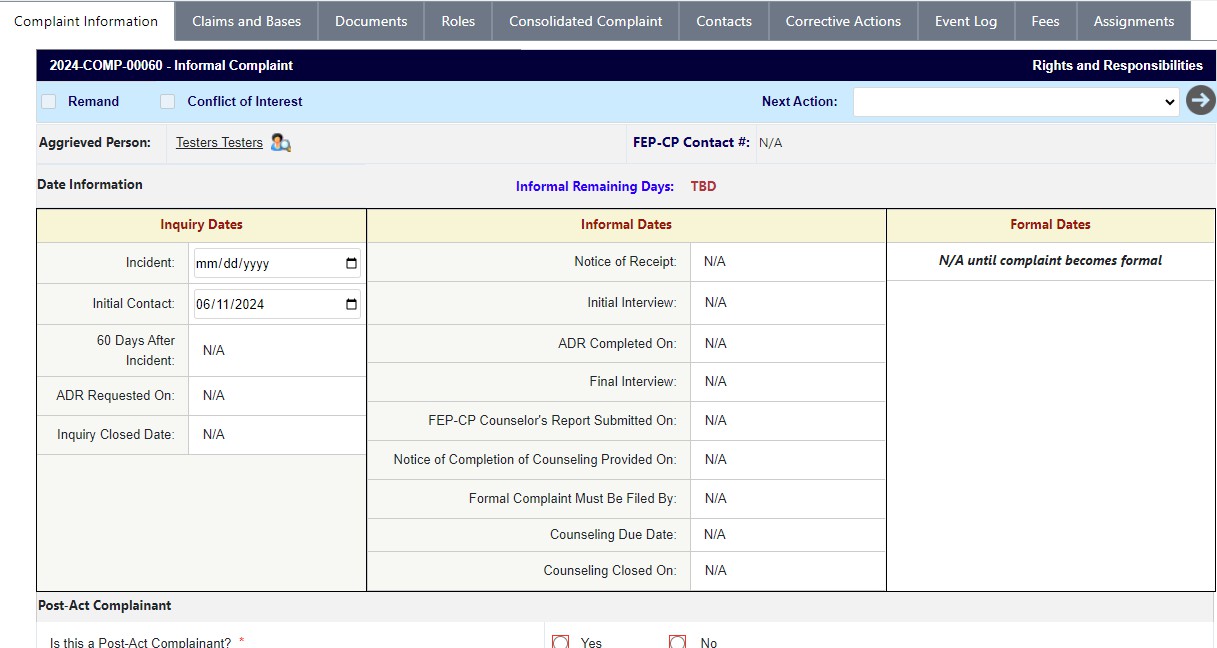Click Formal Complaint Must Be Filed By label
This screenshot has height=648, width=1217.
[572, 498]
